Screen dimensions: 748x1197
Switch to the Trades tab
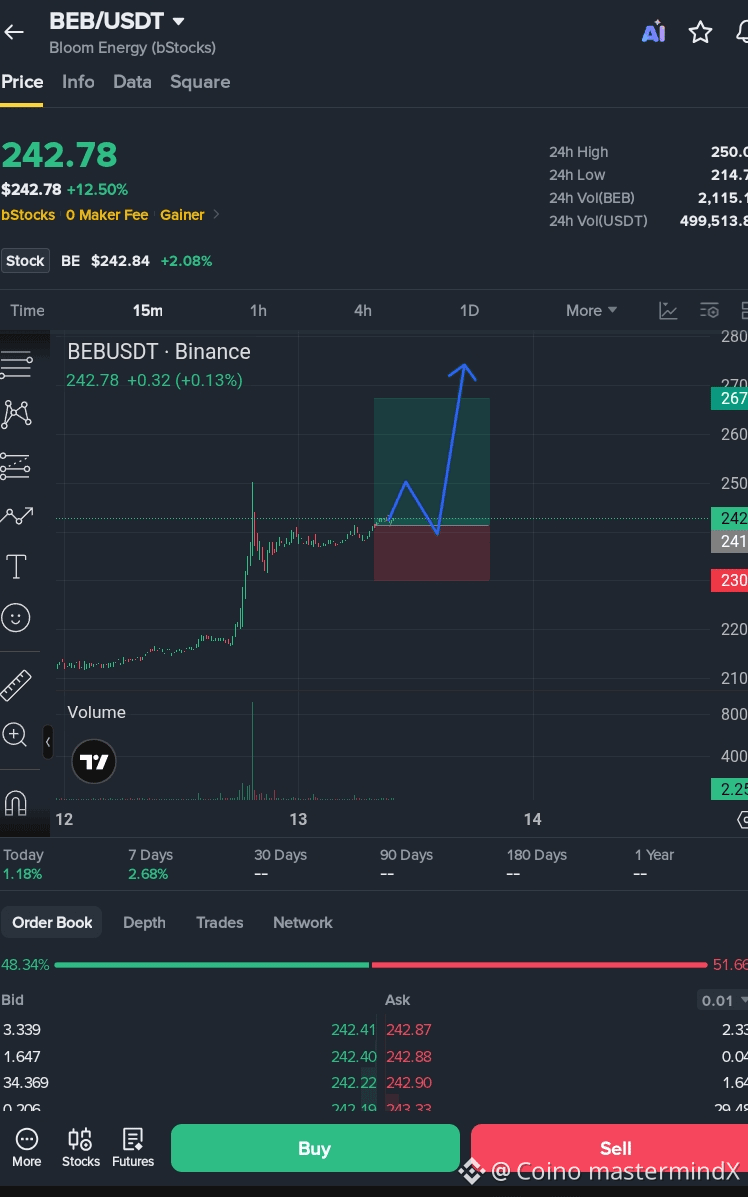click(220, 922)
